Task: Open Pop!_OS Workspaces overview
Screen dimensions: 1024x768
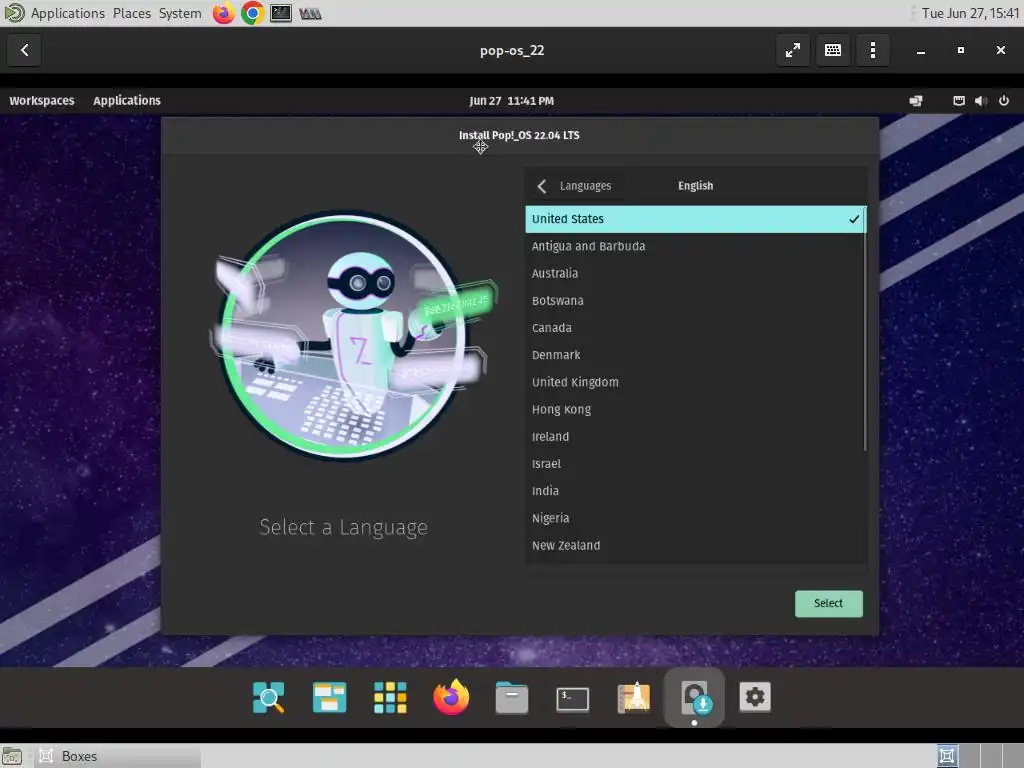Action: coord(42,101)
